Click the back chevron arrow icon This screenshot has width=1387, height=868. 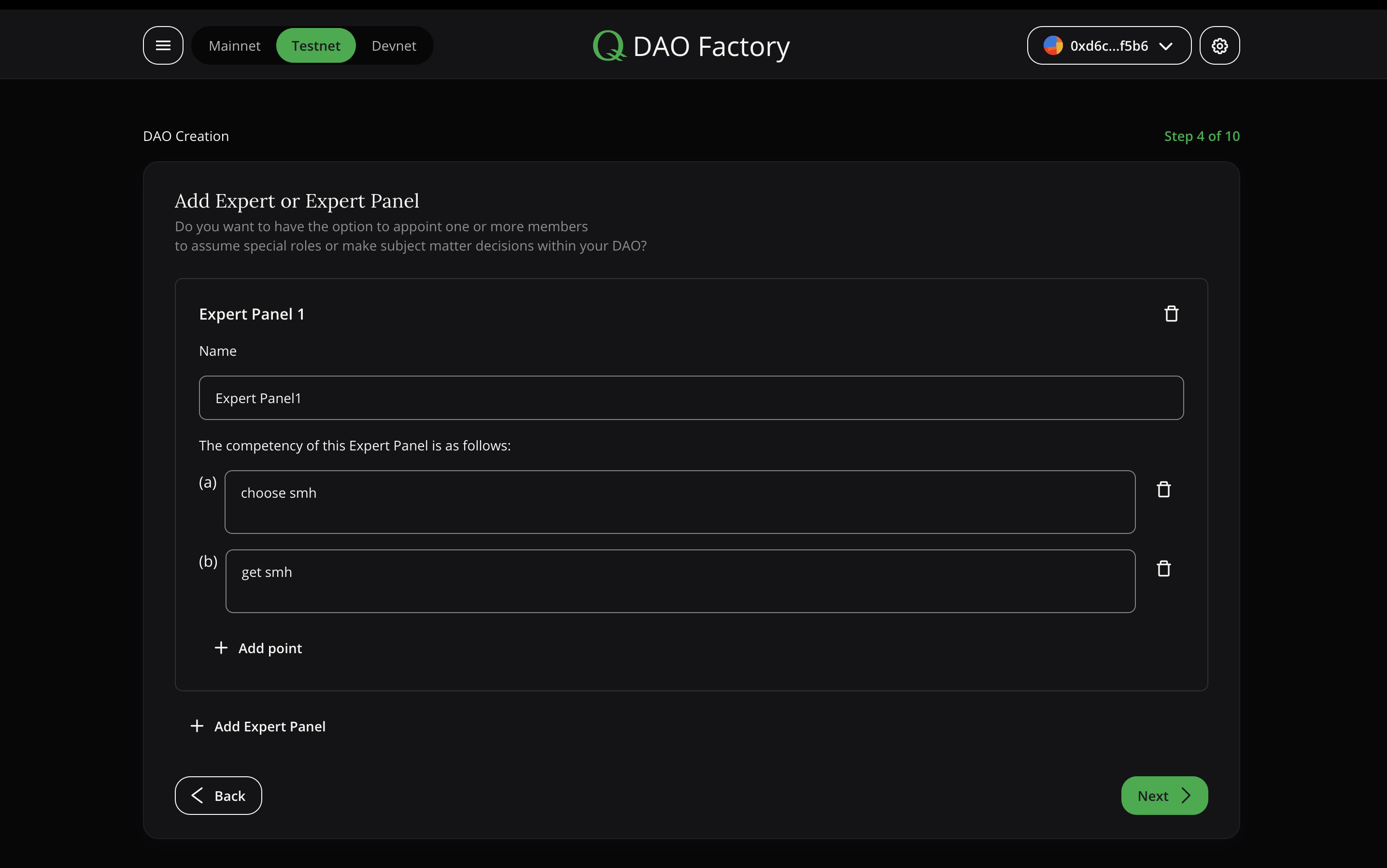pyautogui.click(x=198, y=795)
